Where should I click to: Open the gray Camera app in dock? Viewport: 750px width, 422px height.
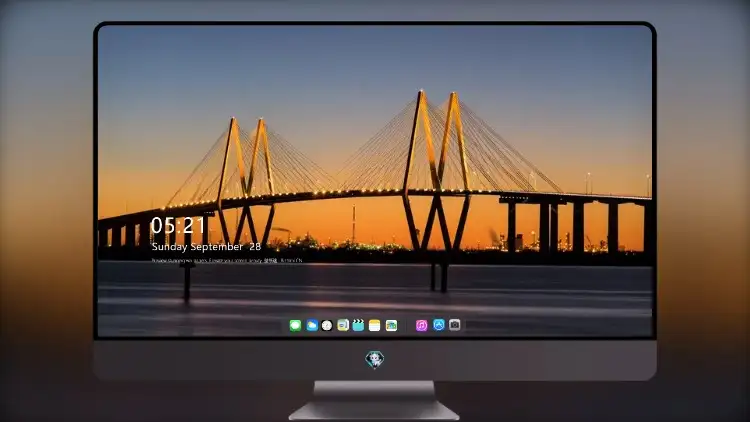tap(454, 325)
